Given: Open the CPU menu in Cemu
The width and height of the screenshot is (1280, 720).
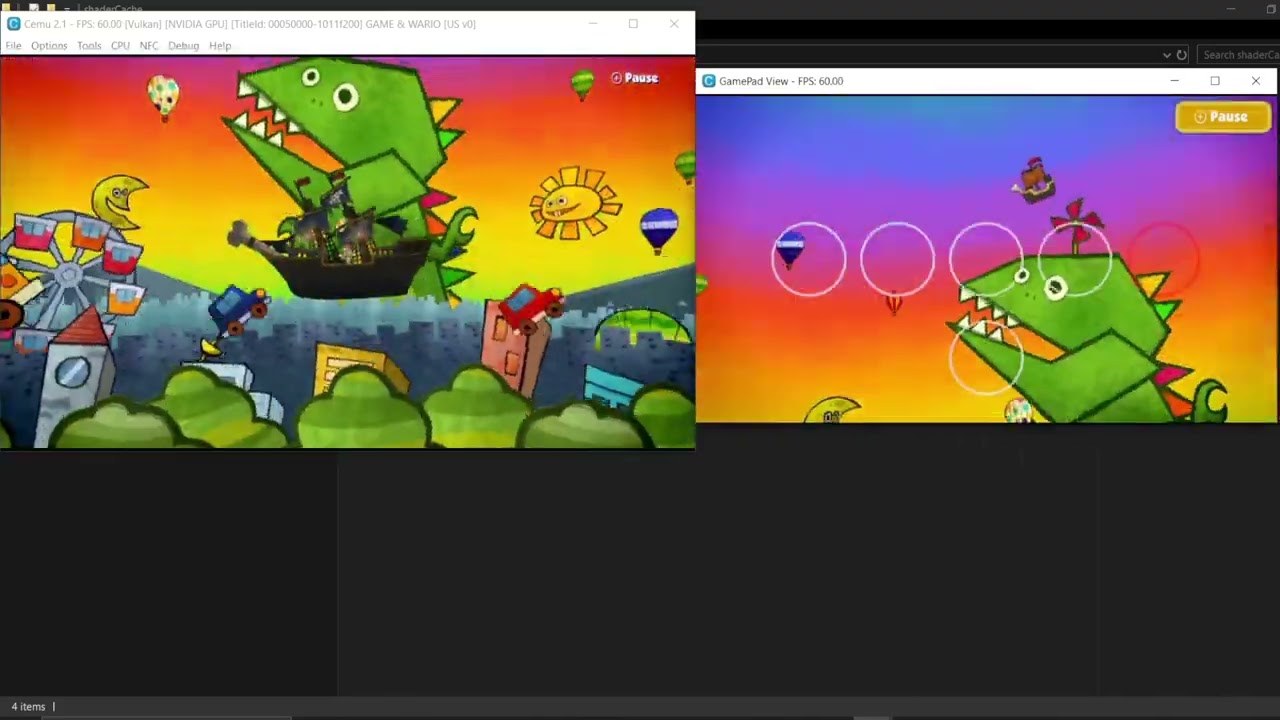Looking at the screenshot, I should click(120, 45).
